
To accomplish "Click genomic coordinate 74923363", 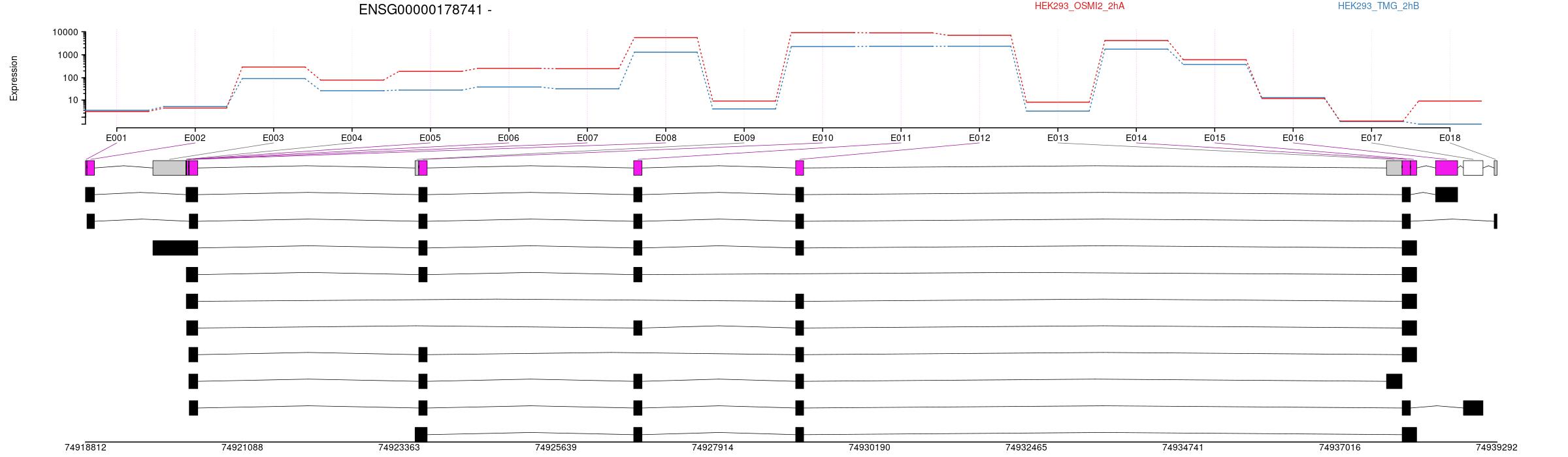I will (x=399, y=448).
